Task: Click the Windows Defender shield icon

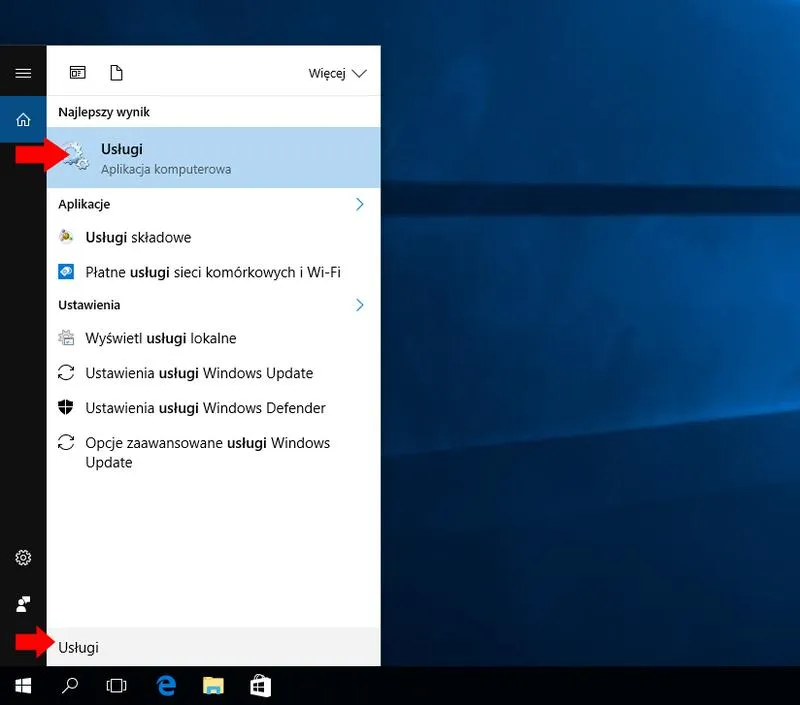Action: [67, 407]
